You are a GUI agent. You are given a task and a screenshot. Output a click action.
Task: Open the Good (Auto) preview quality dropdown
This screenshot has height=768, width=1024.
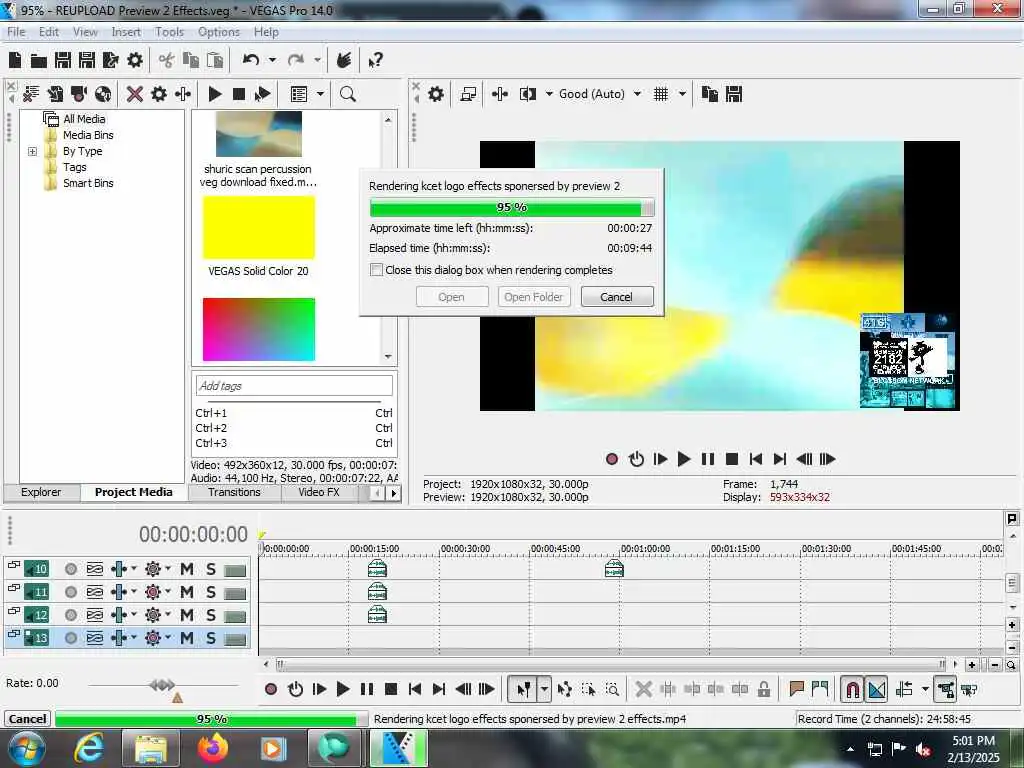637,94
